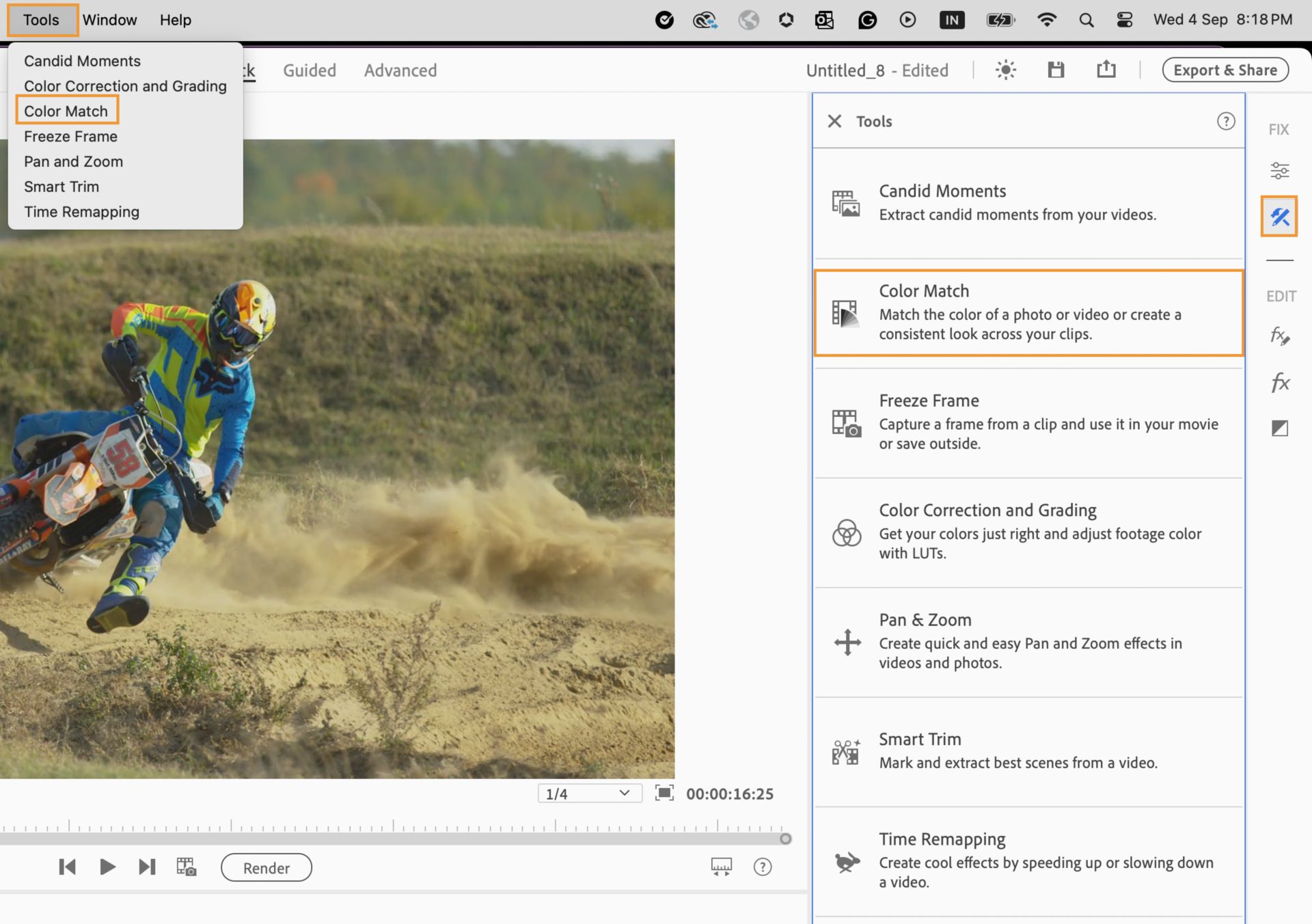Viewport: 1312px width, 924px height.
Task: Click the battery status icon
Action: click(x=1000, y=20)
